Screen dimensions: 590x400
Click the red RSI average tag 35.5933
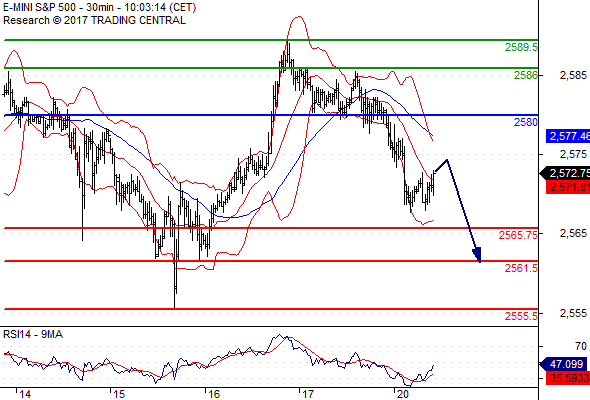coord(568,378)
